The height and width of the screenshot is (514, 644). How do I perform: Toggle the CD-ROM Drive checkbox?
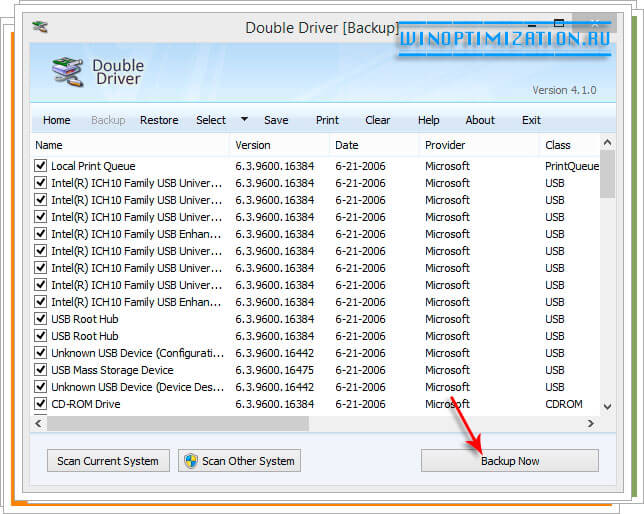(41, 404)
